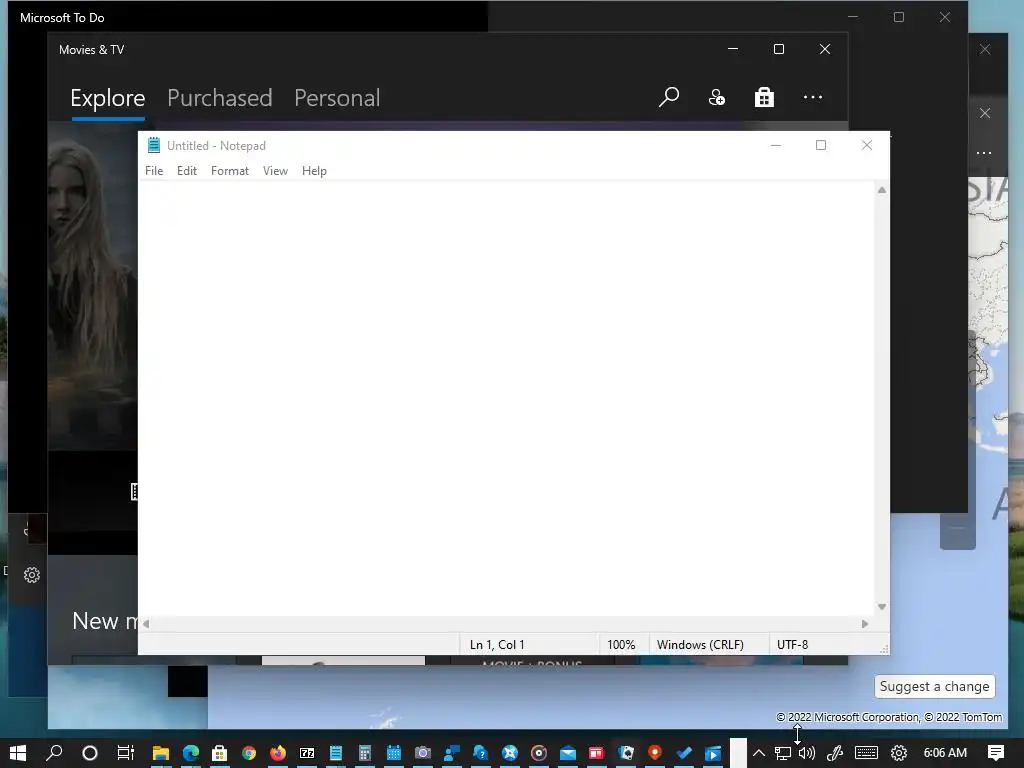The height and width of the screenshot is (768, 1024).
Task: Click the account icon in Movies & TV
Action: click(716, 97)
